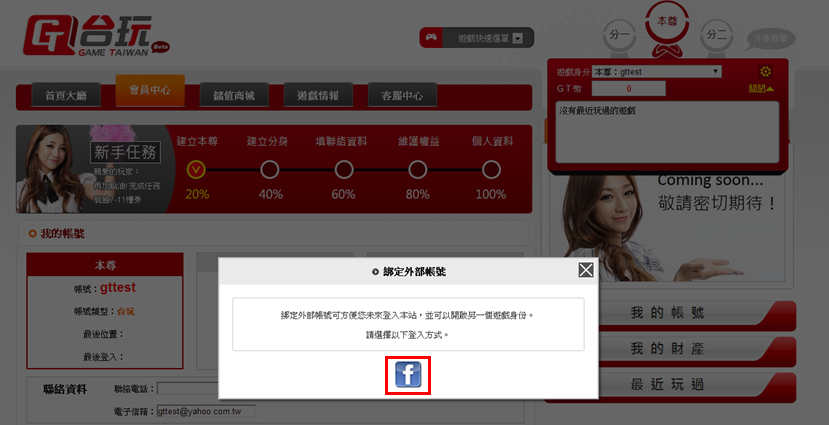Open the 客服中心 tab

(x=402, y=95)
